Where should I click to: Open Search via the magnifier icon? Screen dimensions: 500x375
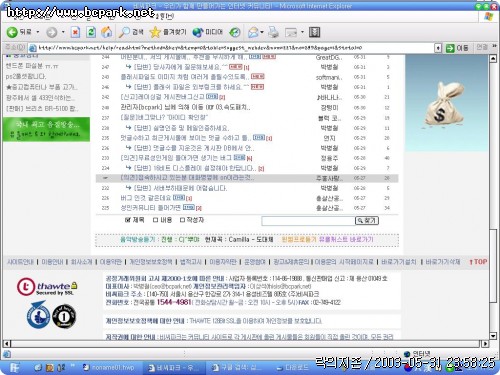tap(124, 32)
